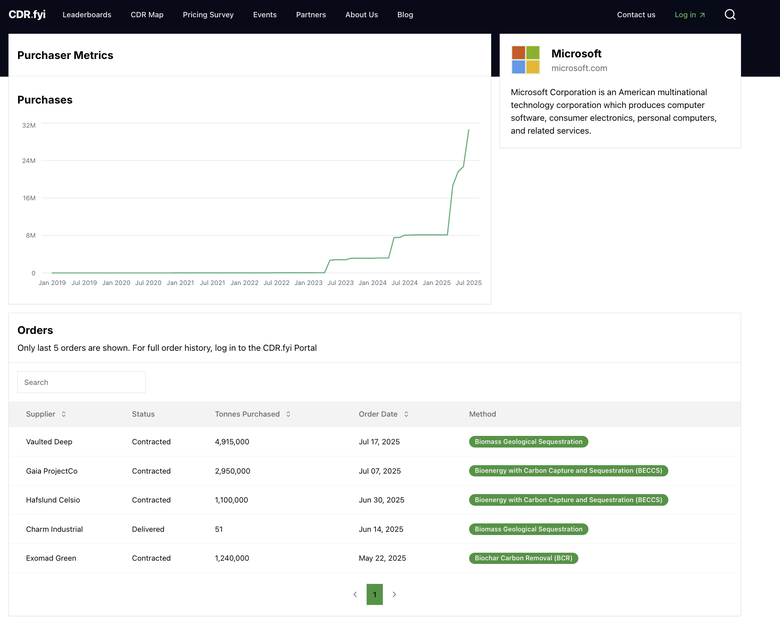Click the Jul 17, 2025 order date

[x=379, y=442]
